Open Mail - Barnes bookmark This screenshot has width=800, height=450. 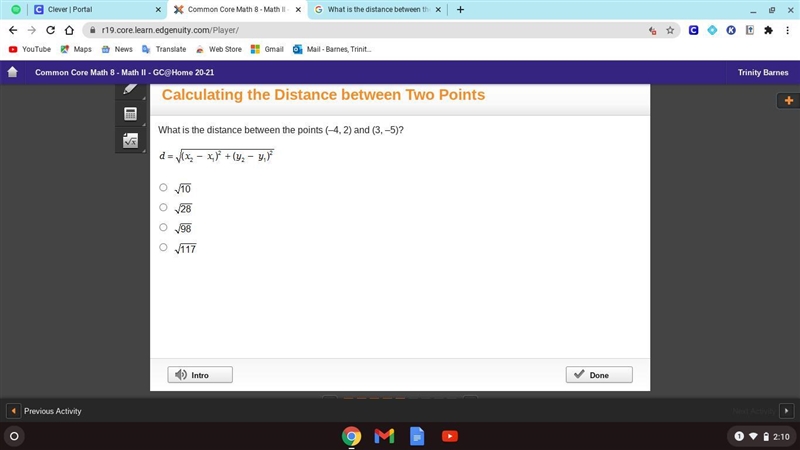click(x=332, y=49)
